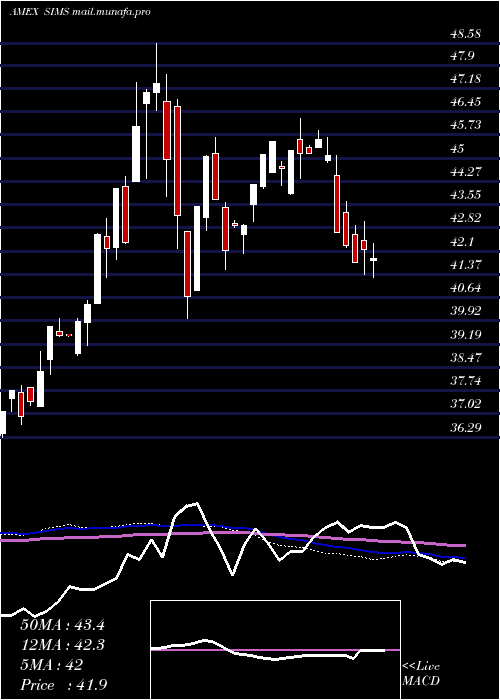Click the '39.92' price axis label
The height and width of the screenshot is (700, 500).
click(465, 311)
